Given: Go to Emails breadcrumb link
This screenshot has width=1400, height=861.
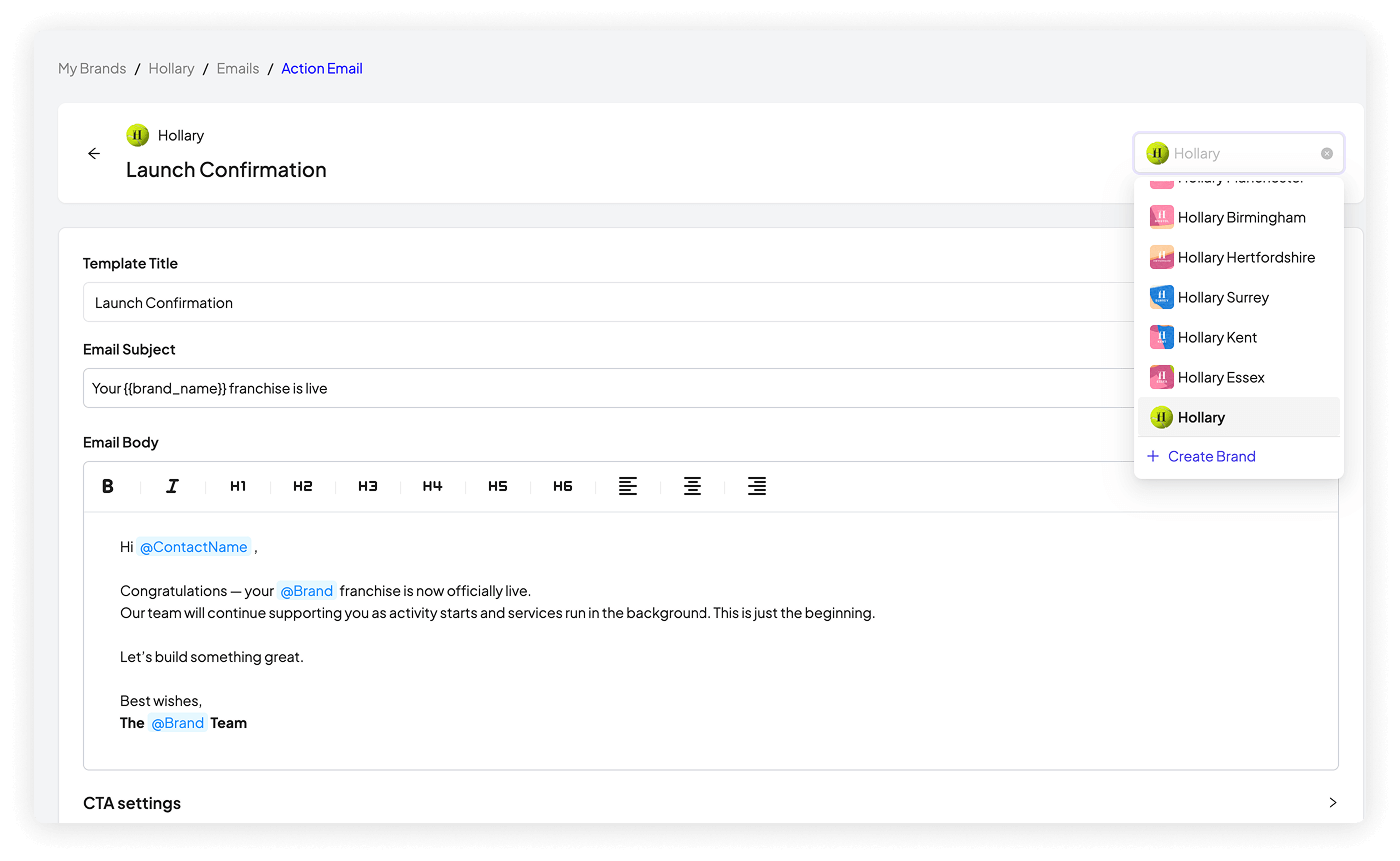Looking at the screenshot, I should (x=238, y=68).
